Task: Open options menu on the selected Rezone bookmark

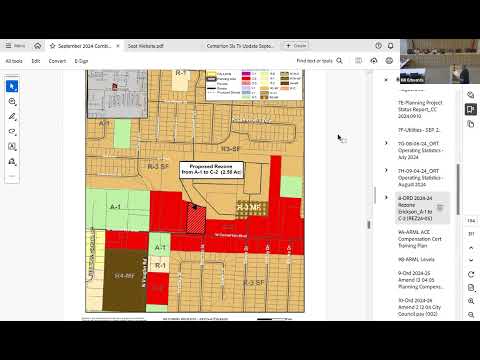Action: 440,207
